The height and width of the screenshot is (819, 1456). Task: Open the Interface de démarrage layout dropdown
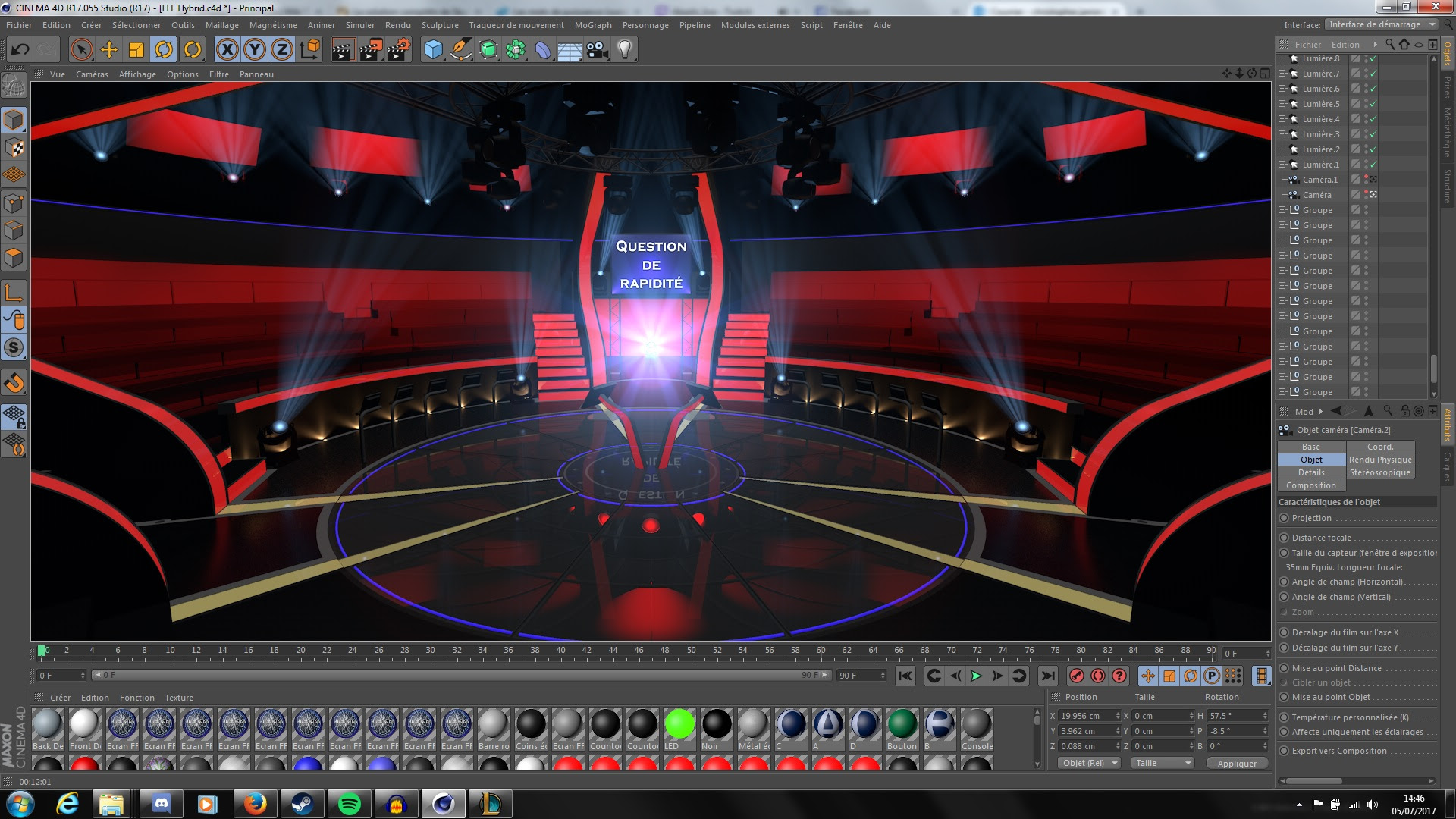[x=1380, y=24]
